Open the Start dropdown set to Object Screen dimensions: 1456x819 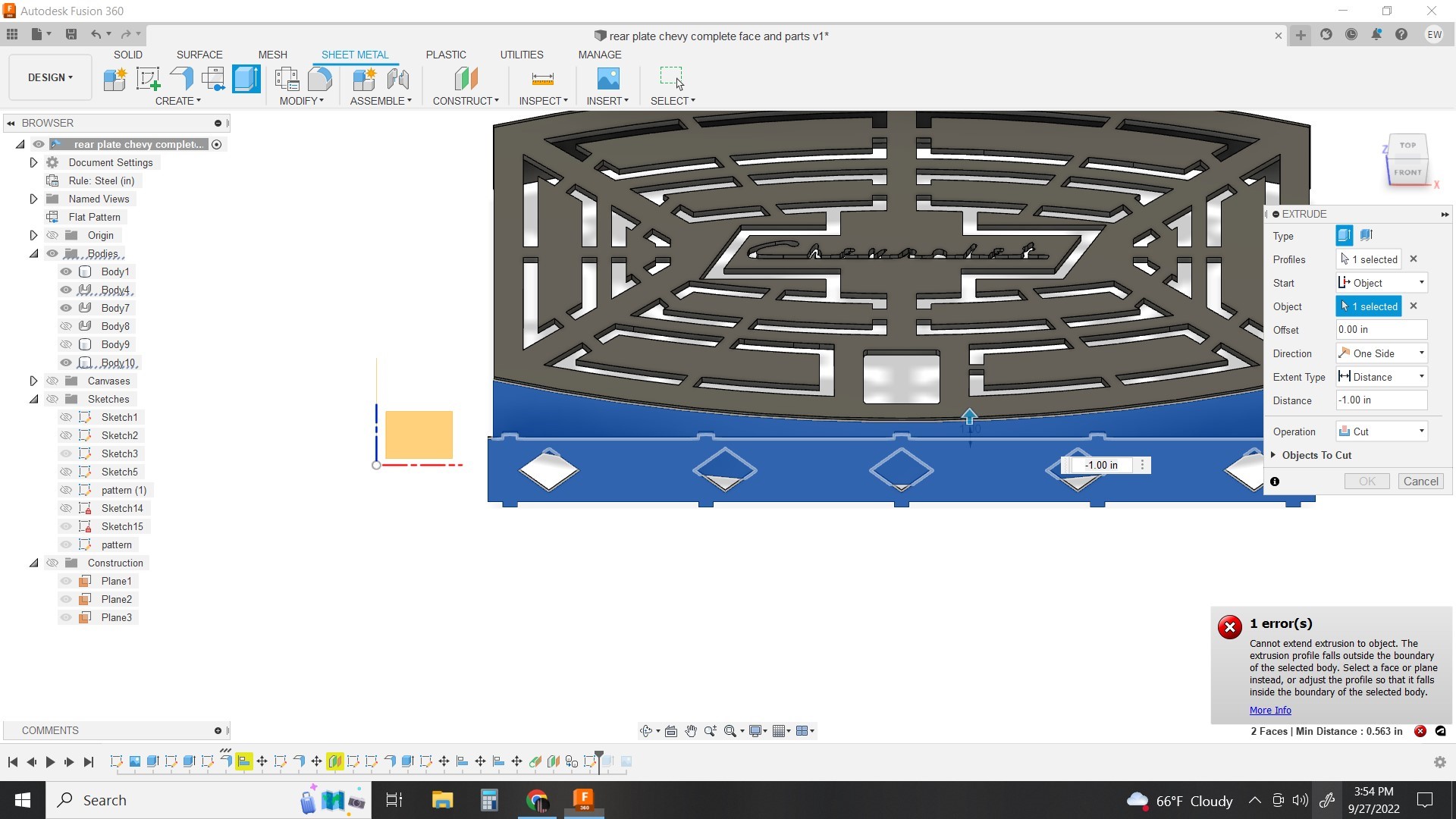pyautogui.click(x=1382, y=283)
